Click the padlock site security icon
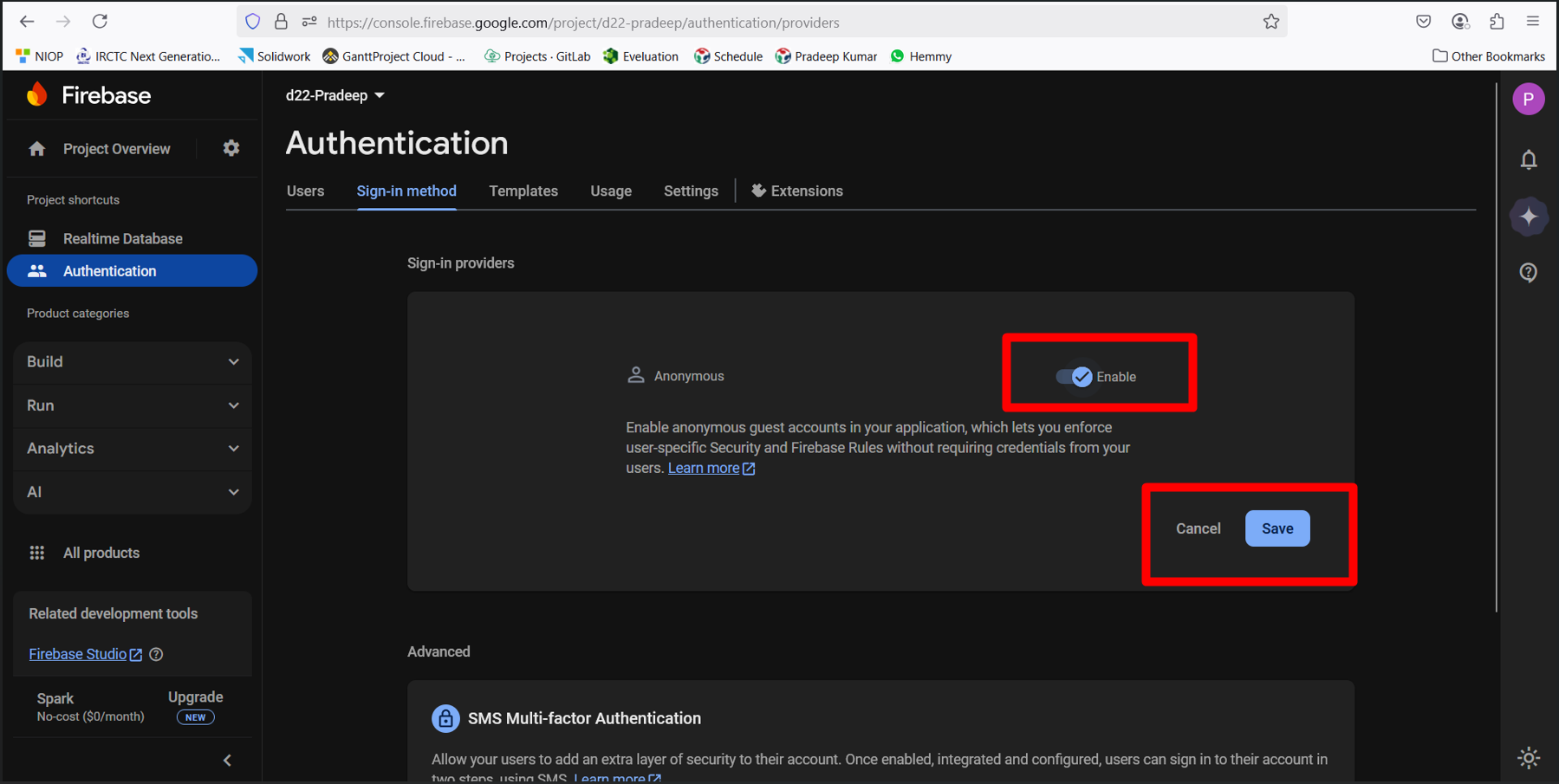Image resolution: width=1559 pixels, height=784 pixels. click(281, 22)
